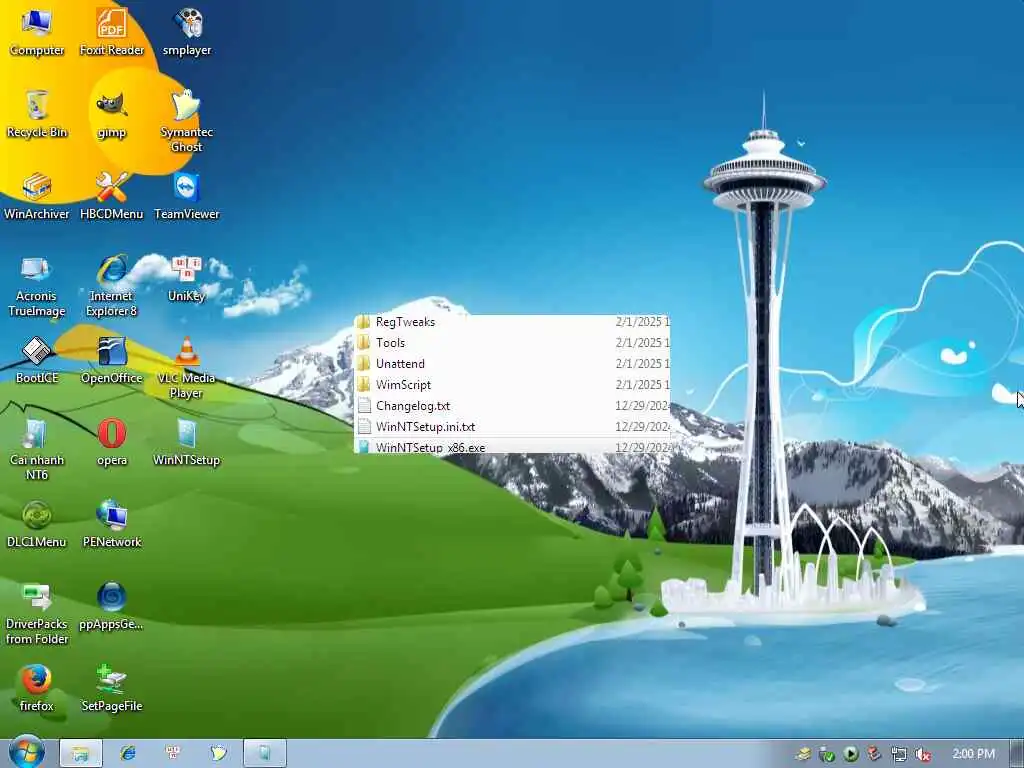Select WinNTSetup.ini.txt file
Screen dimensions: 1024x768
(x=512, y=426)
